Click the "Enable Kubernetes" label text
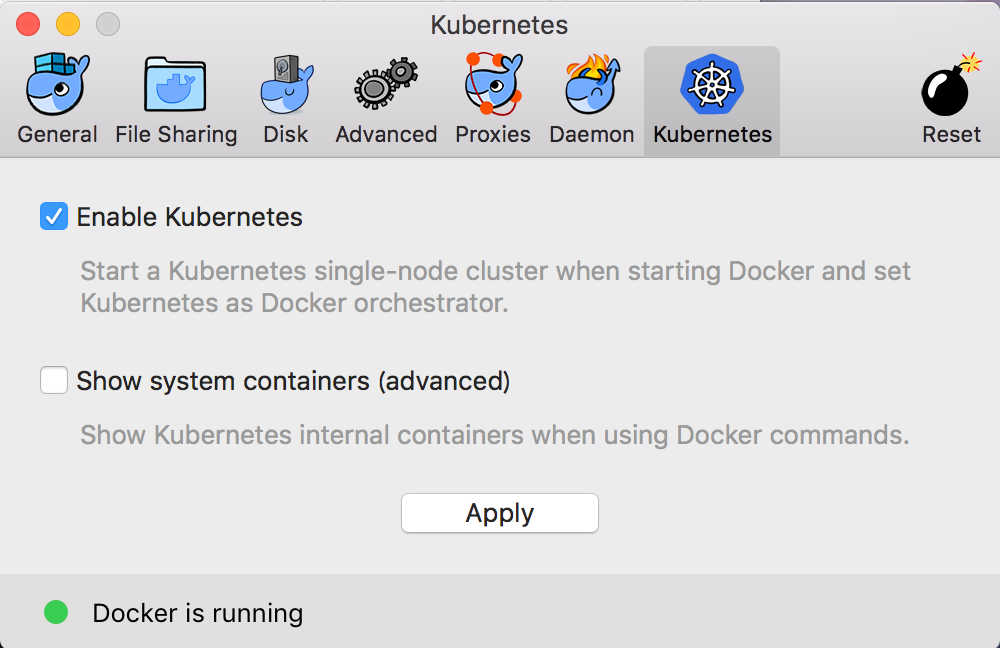The width and height of the screenshot is (1000, 648). pos(189,217)
